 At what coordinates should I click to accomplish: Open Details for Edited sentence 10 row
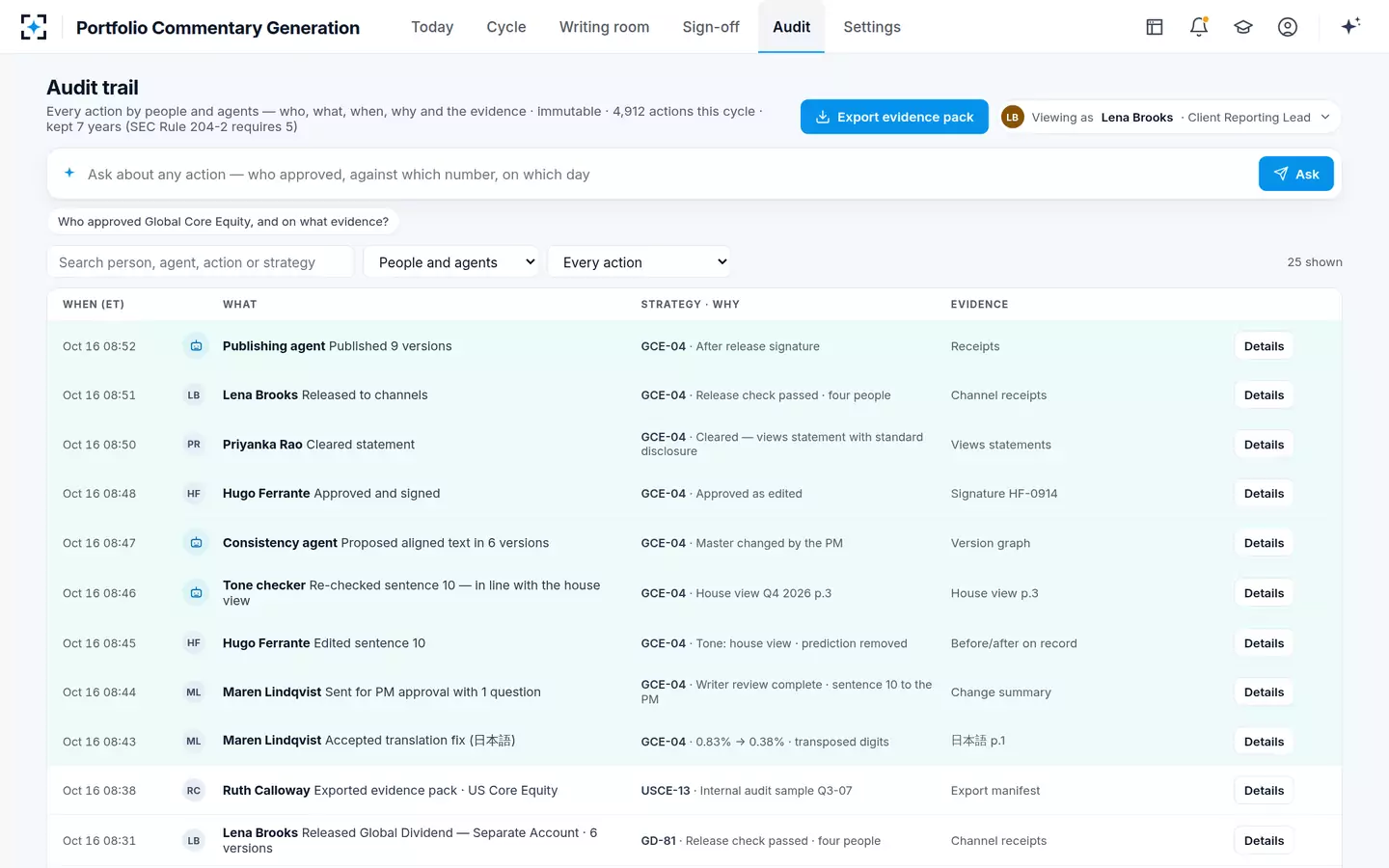point(1264,643)
